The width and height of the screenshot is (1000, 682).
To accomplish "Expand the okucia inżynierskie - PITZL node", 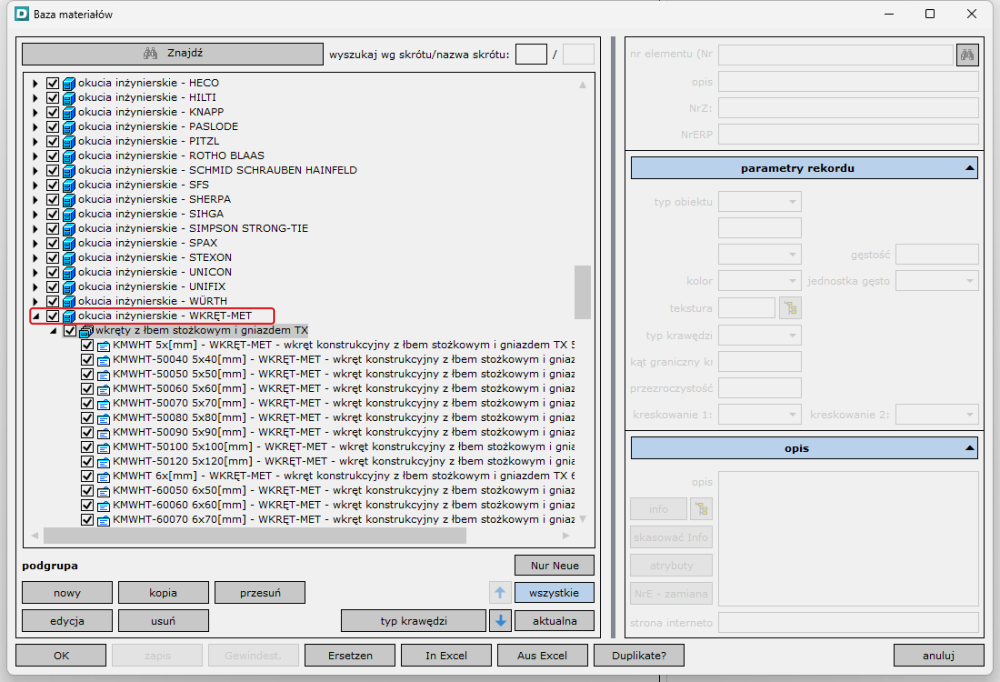I will [35, 141].
